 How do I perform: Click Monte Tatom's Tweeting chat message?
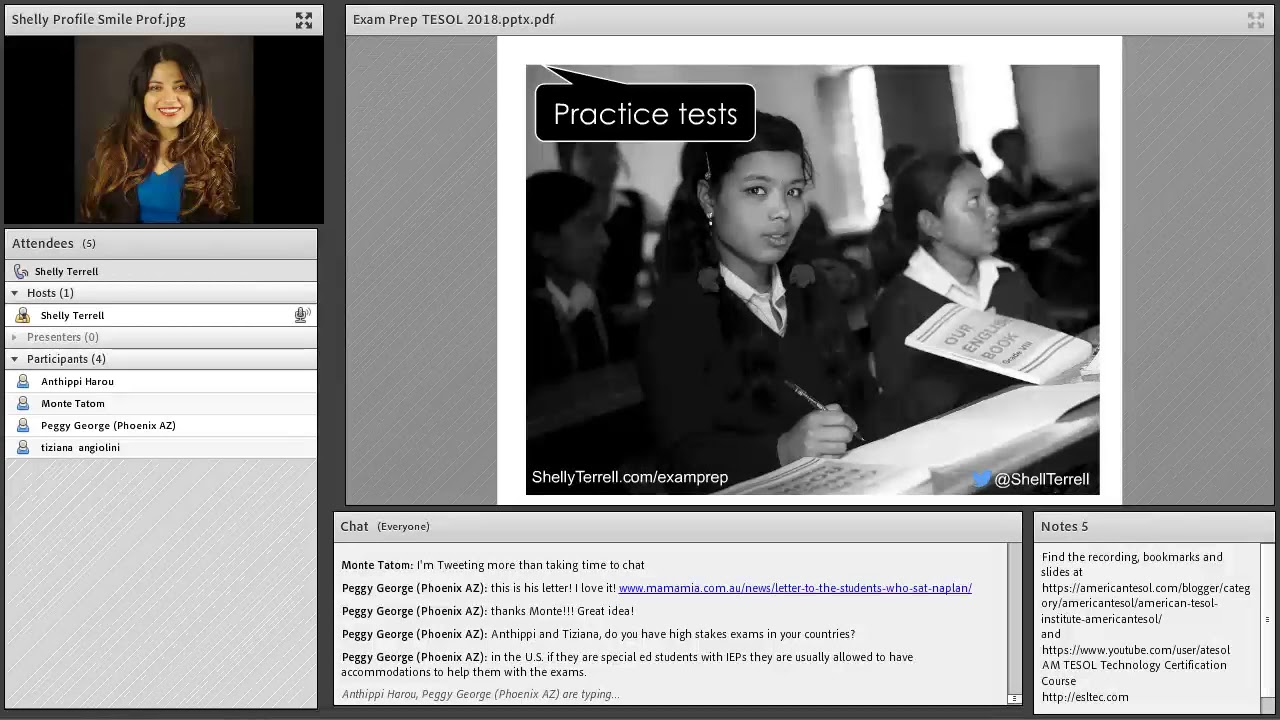(x=493, y=565)
